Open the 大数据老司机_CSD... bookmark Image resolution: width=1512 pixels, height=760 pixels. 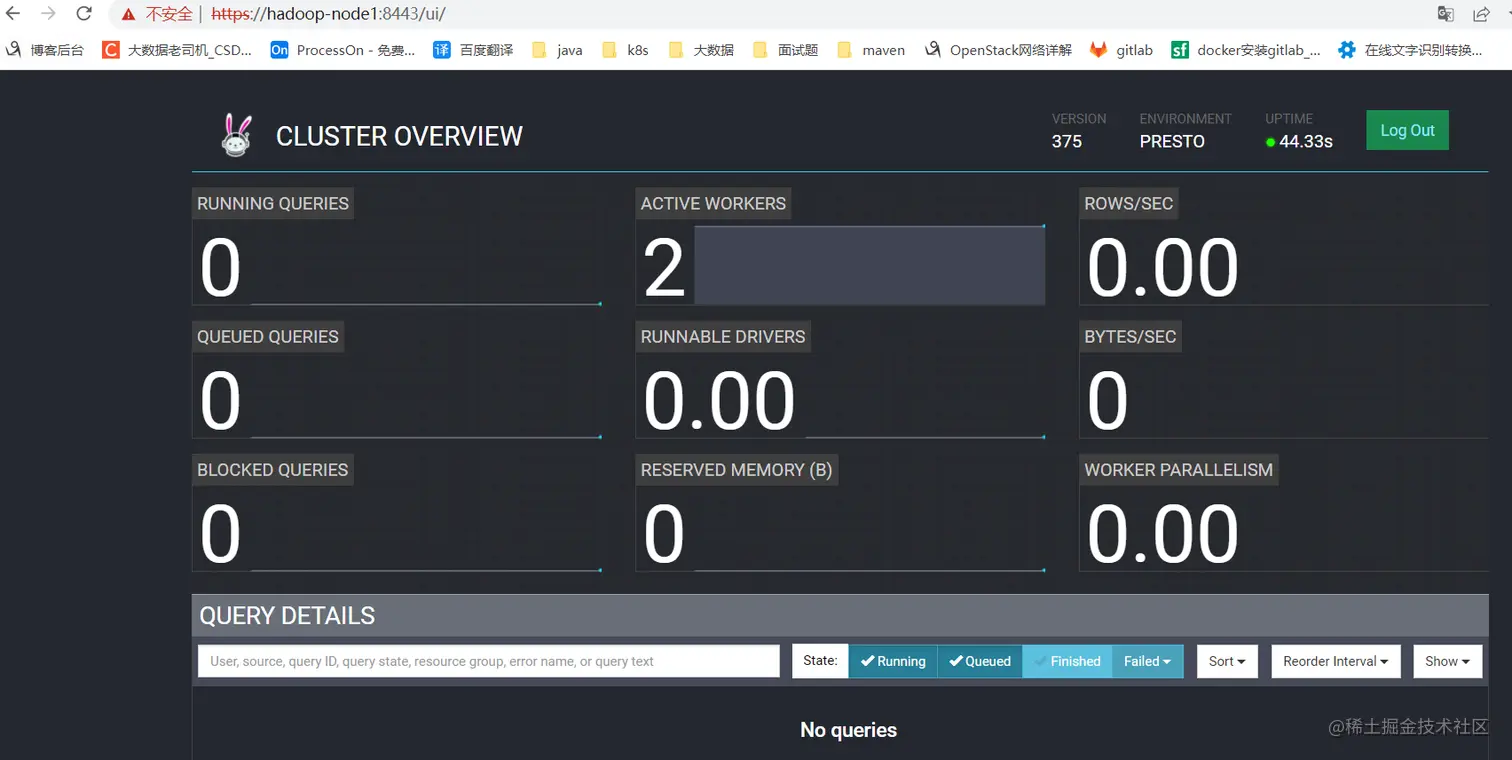pos(177,49)
